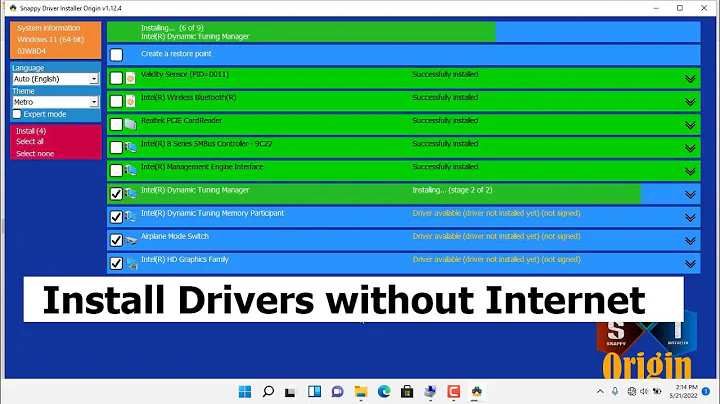Open the Camtasia recorder taskbar icon
The width and height of the screenshot is (720, 404).
click(454, 392)
